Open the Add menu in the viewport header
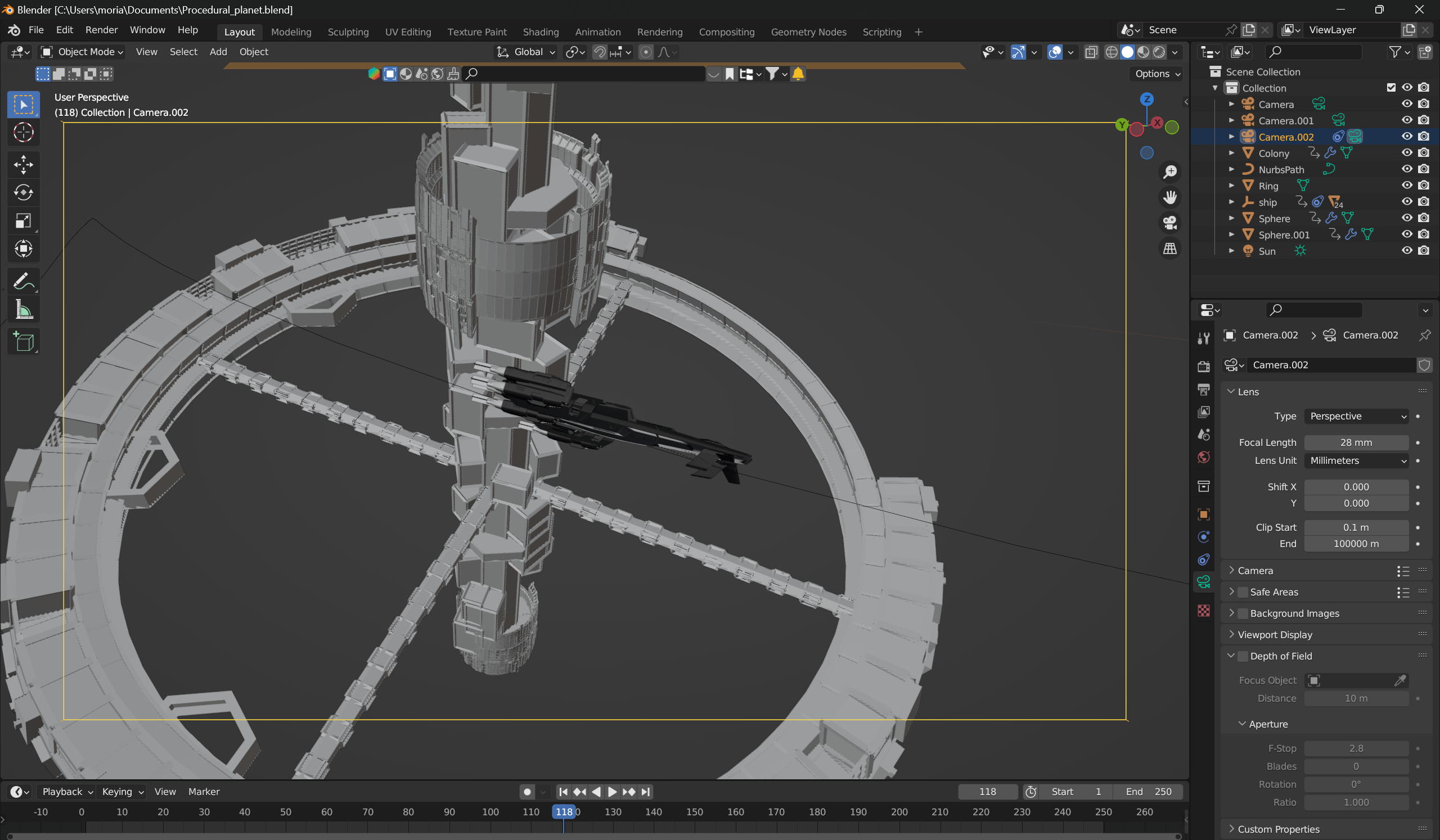 [x=218, y=52]
